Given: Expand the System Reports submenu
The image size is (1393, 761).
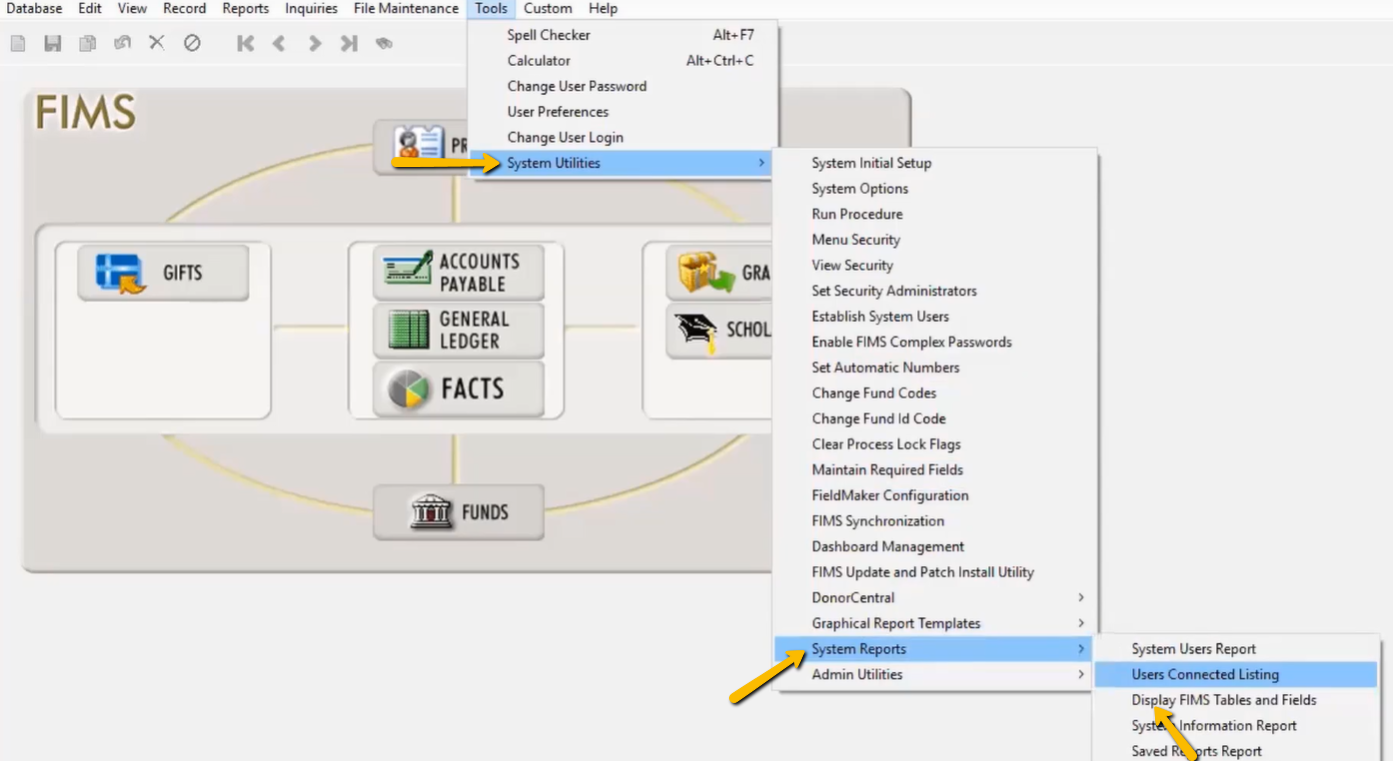Looking at the screenshot, I should (935, 649).
